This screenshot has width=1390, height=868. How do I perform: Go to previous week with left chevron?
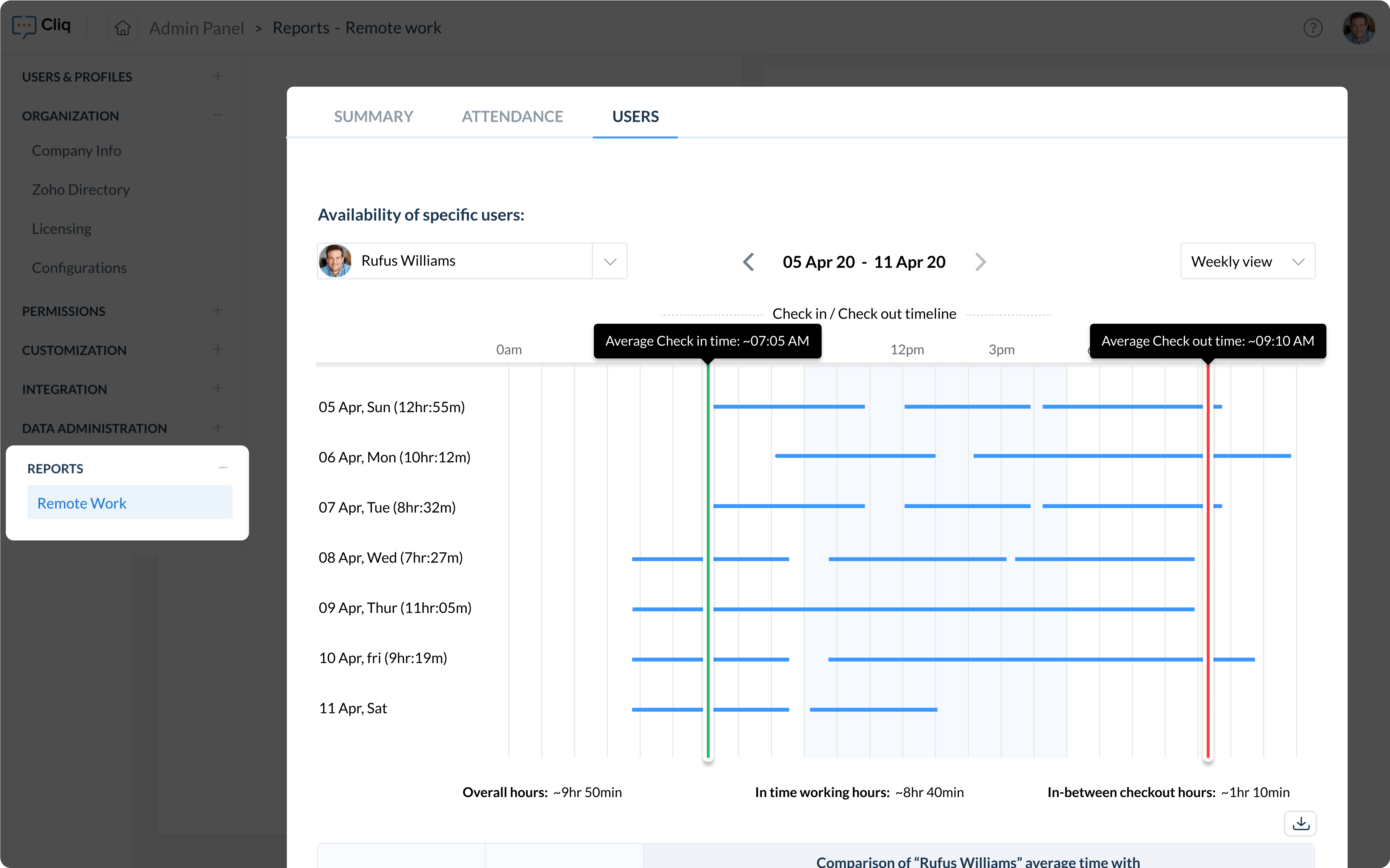[748, 261]
